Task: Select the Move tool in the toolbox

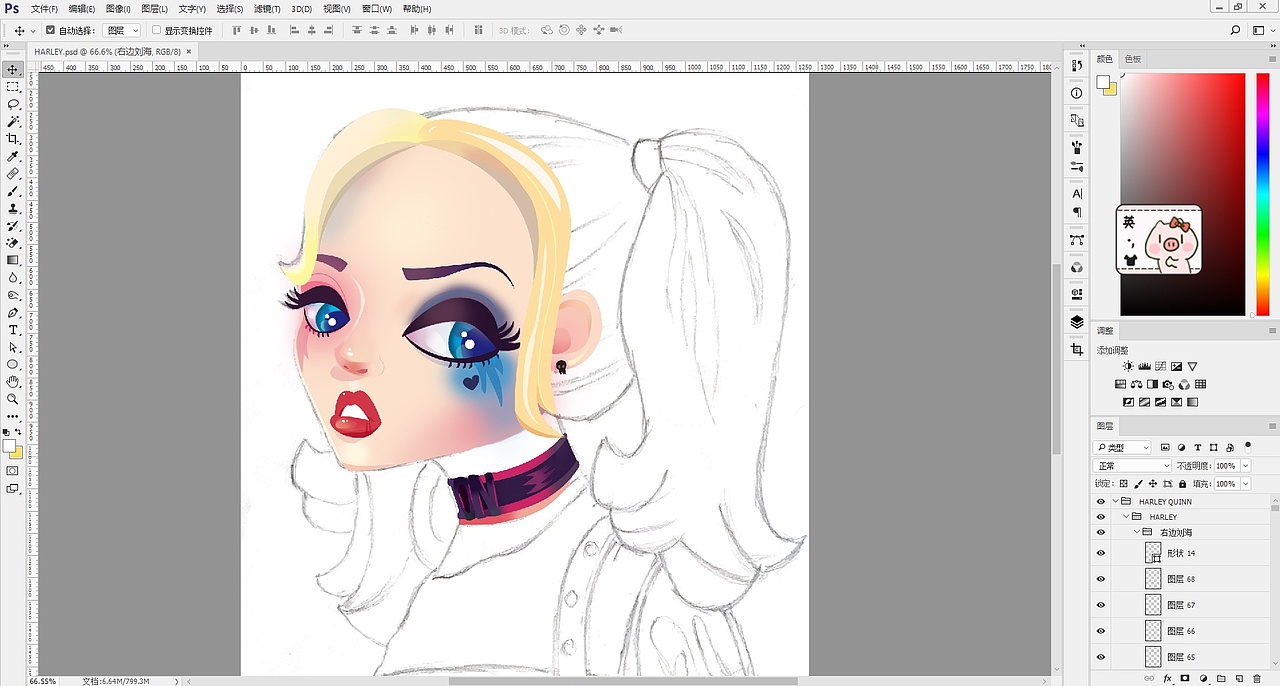Action: point(13,70)
